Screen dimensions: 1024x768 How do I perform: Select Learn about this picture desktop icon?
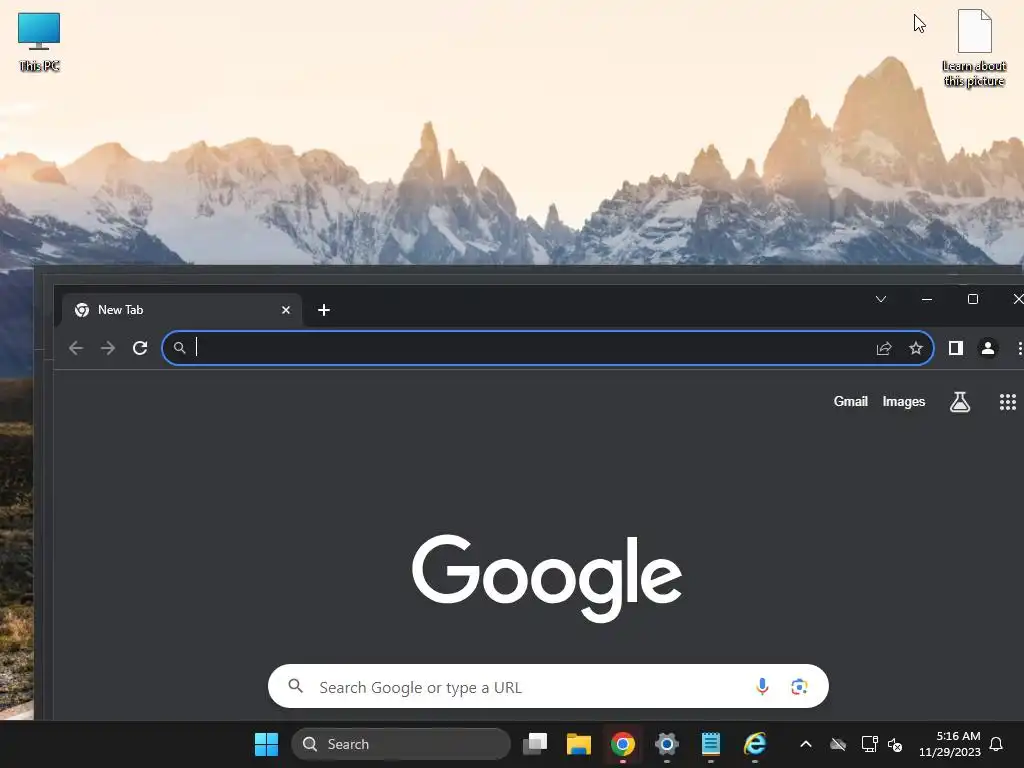[x=974, y=48]
